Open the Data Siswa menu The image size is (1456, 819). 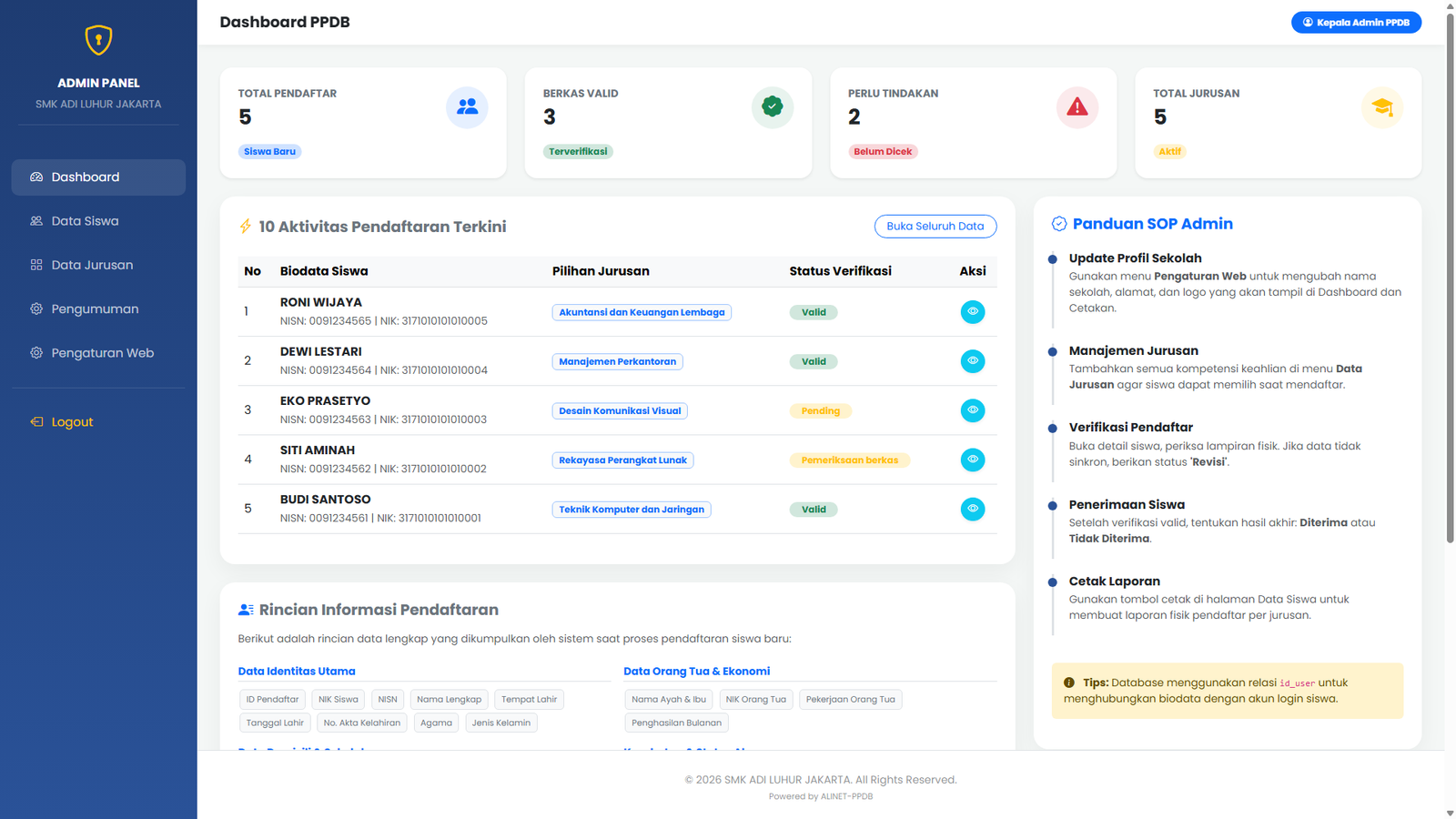85,221
